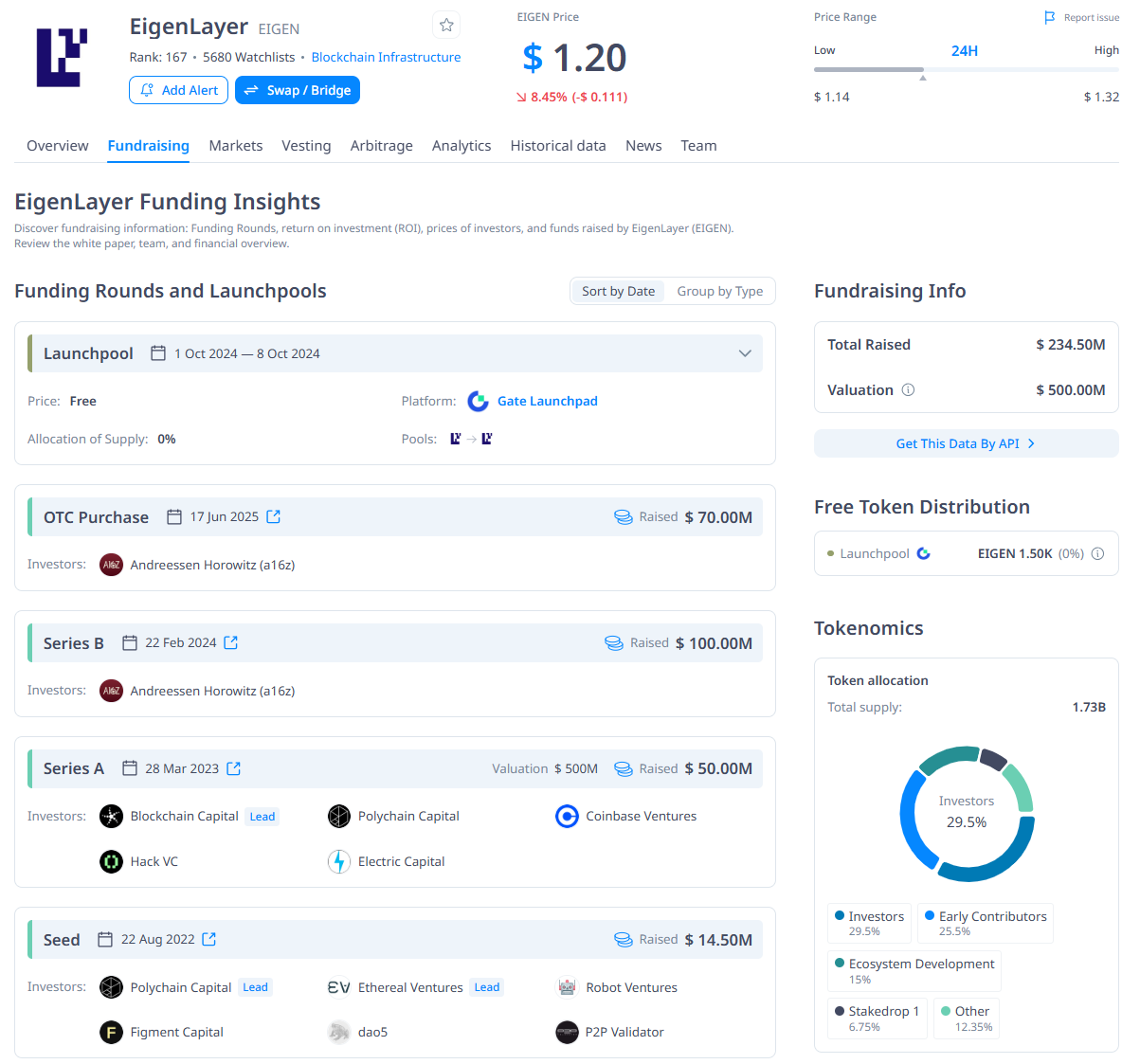Open the Team tab

tap(698, 146)
